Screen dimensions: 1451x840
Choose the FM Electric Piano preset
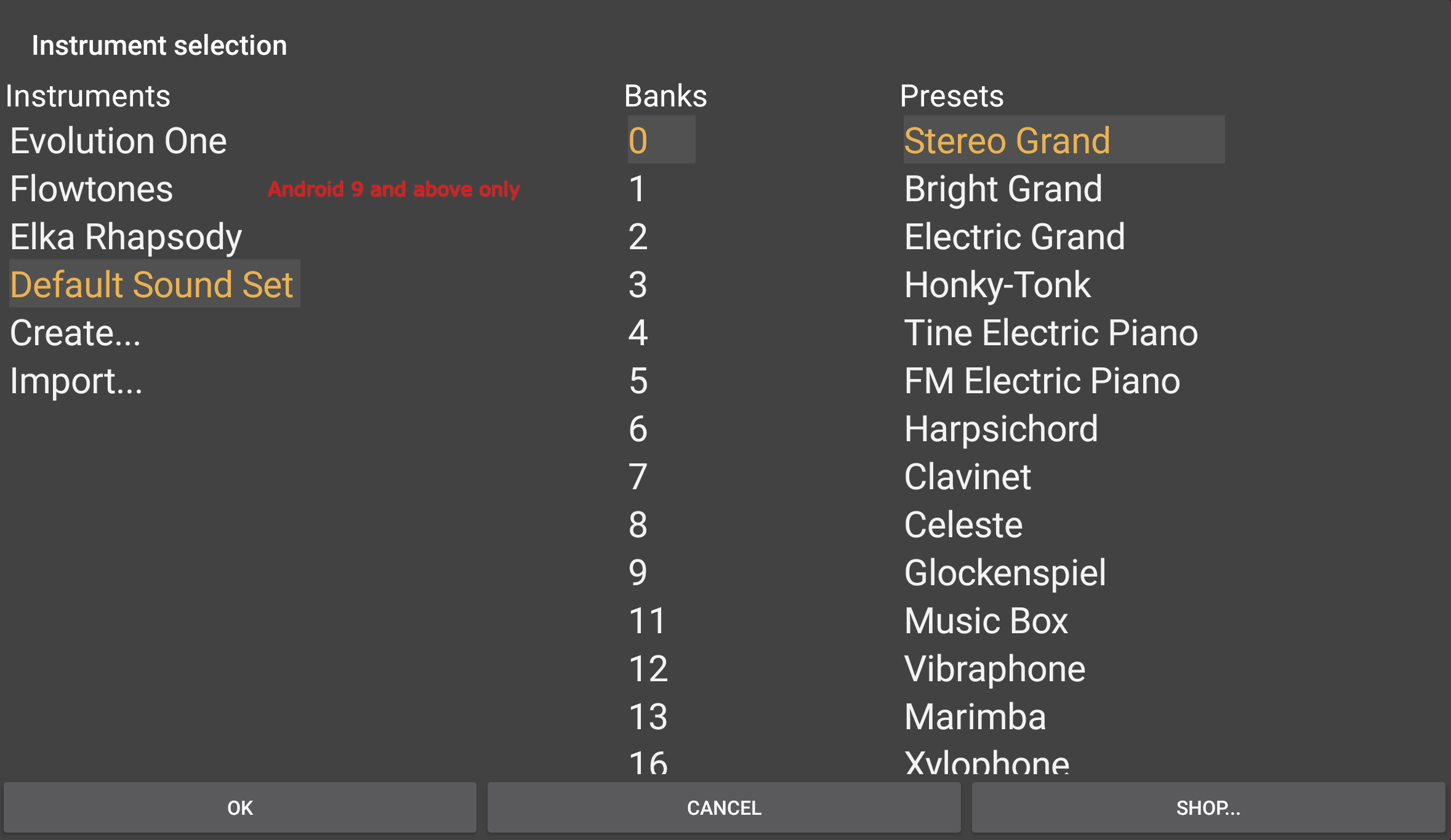click(1042, 380)
